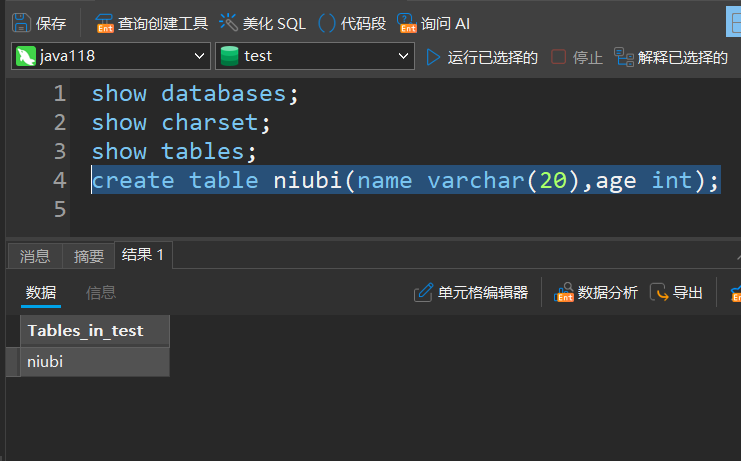Click the Save disk icon

(21, 23)
